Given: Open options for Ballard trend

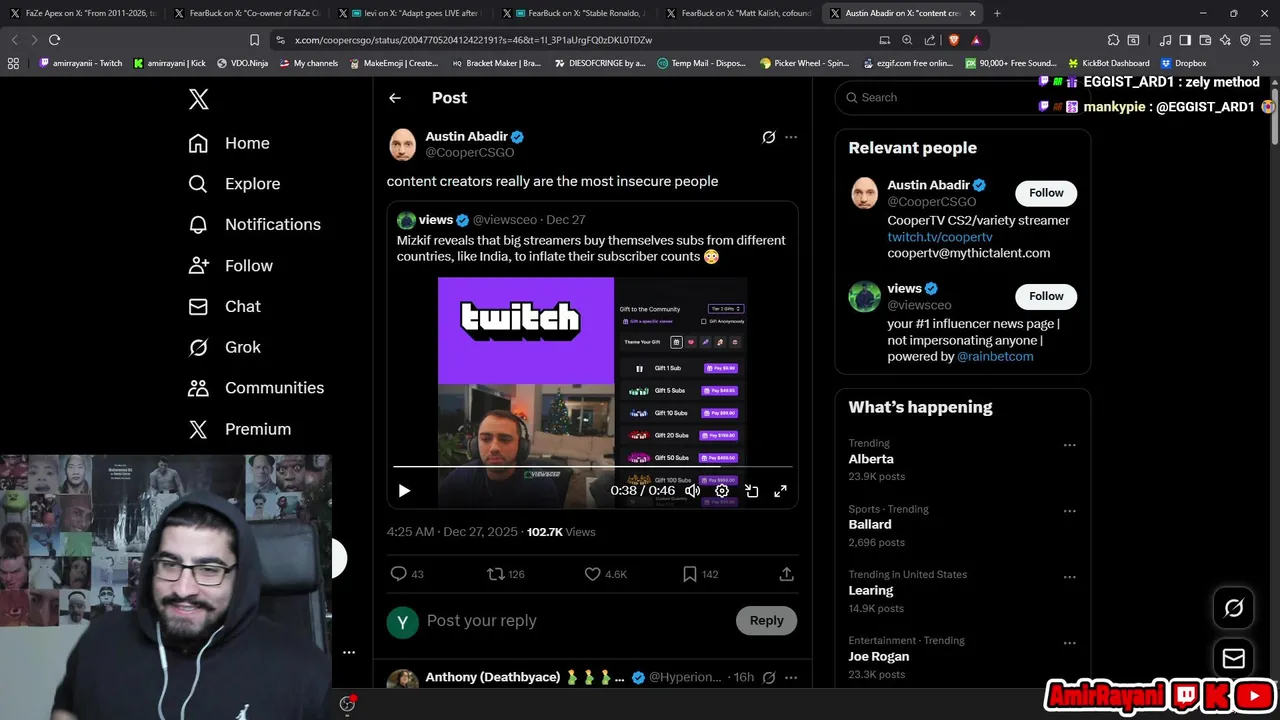Looking at the screenshot, I should click(x=1069, y=511).
